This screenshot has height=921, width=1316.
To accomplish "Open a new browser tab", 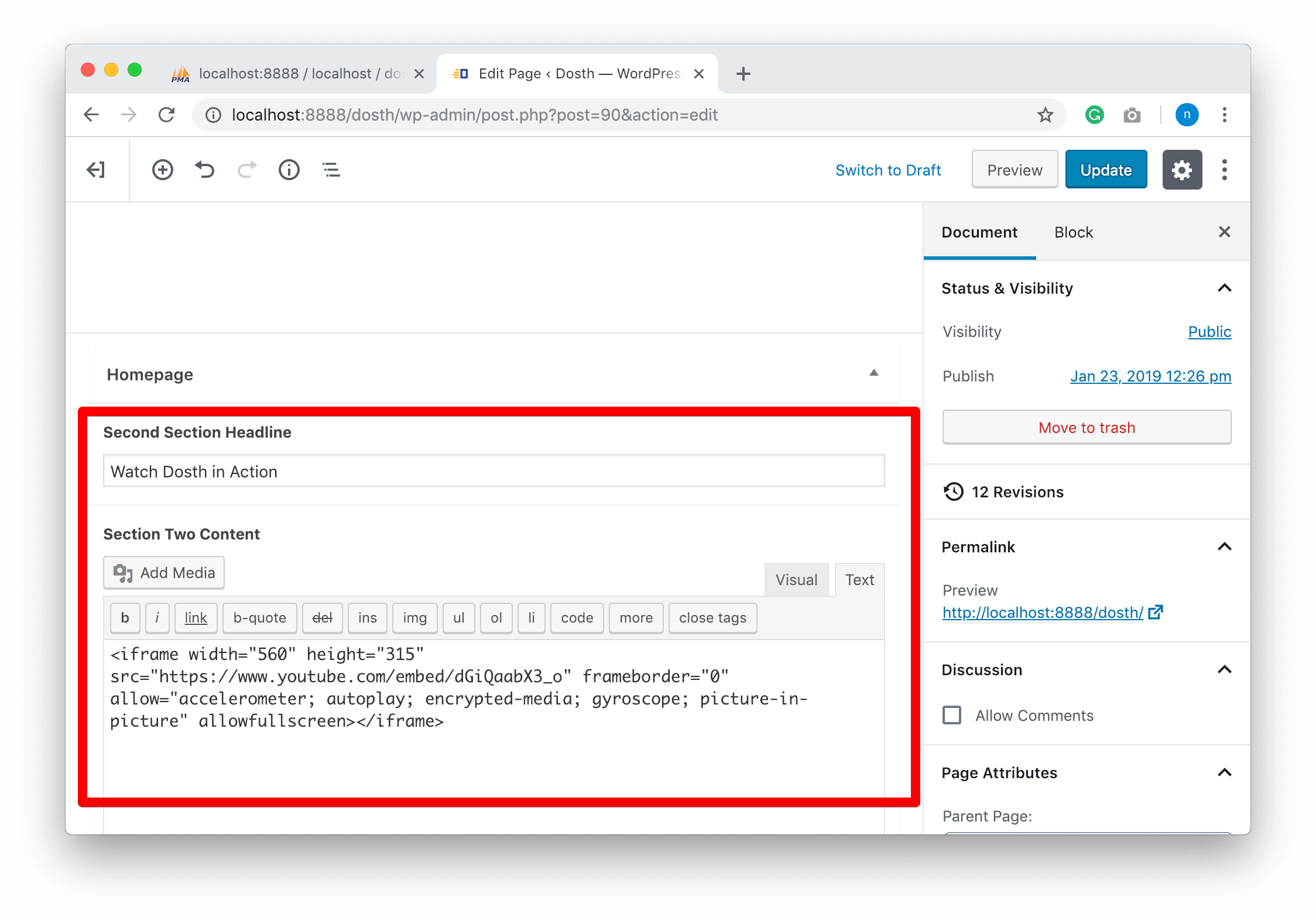I will 743,74.
